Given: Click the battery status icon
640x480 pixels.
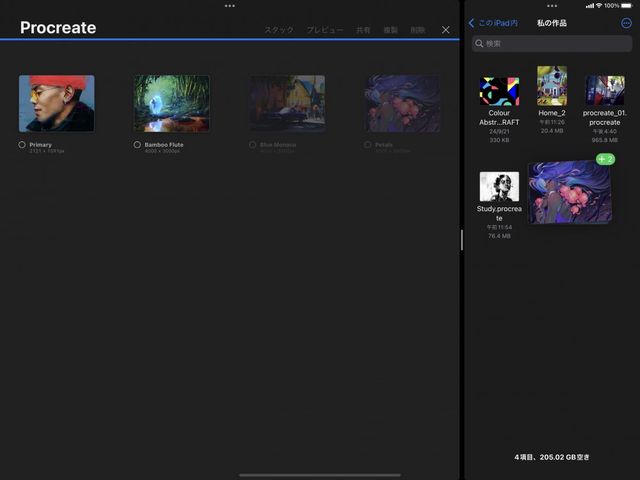Looking at the screenshot, I should pos(626,5).
